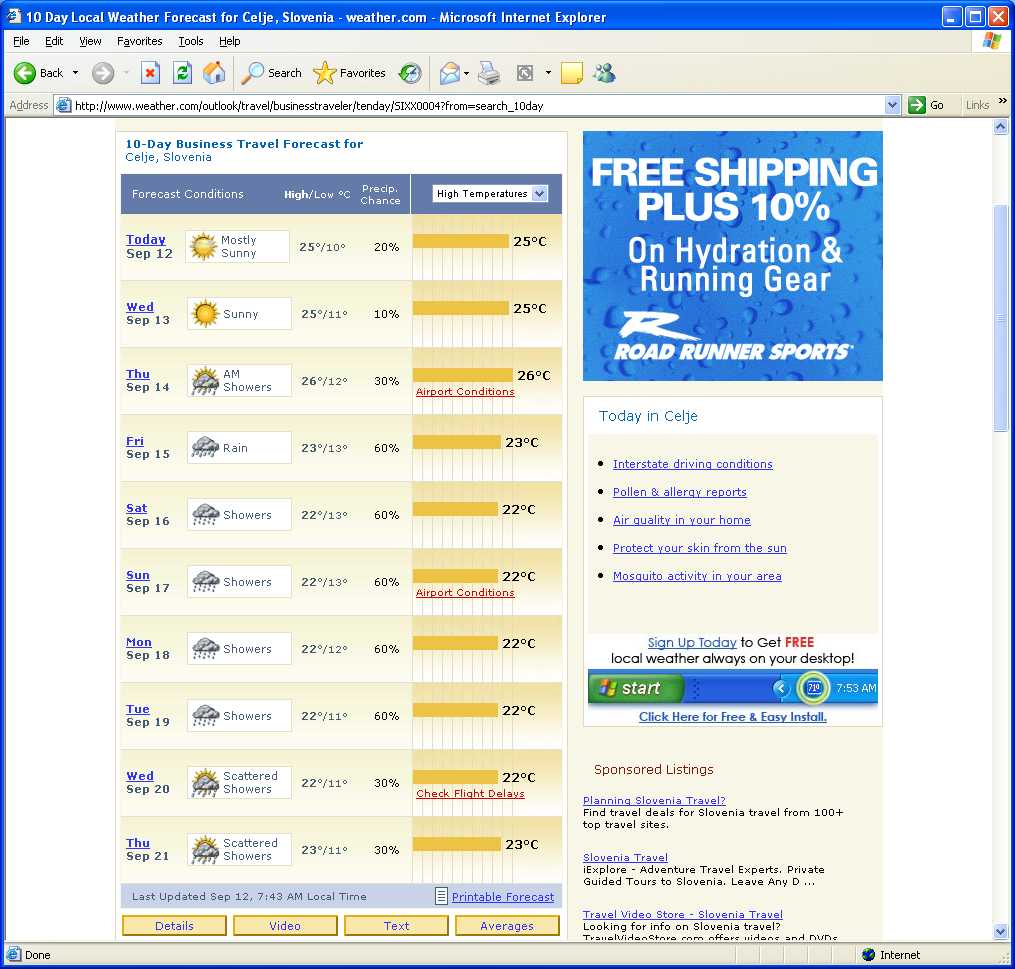This screenshot has width=1015, height=969.
Task: Open the Mail icon dropdown arrow
Action: coord(466,73)
